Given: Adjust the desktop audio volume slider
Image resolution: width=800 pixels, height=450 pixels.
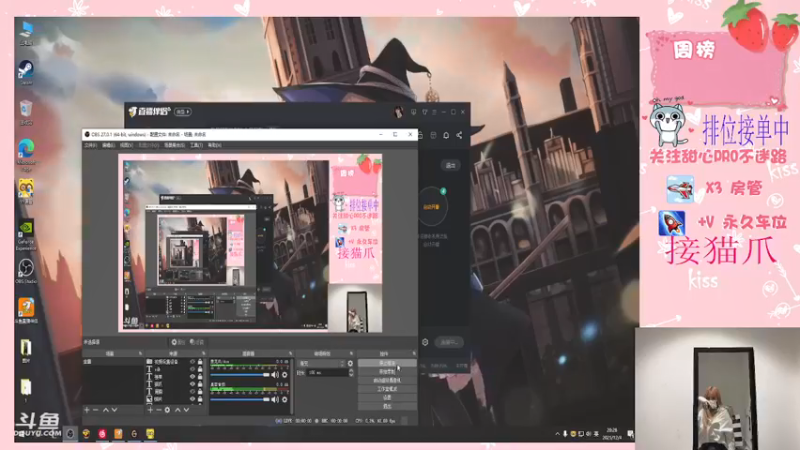Looking at the screenshot, I should coord(240,399).
